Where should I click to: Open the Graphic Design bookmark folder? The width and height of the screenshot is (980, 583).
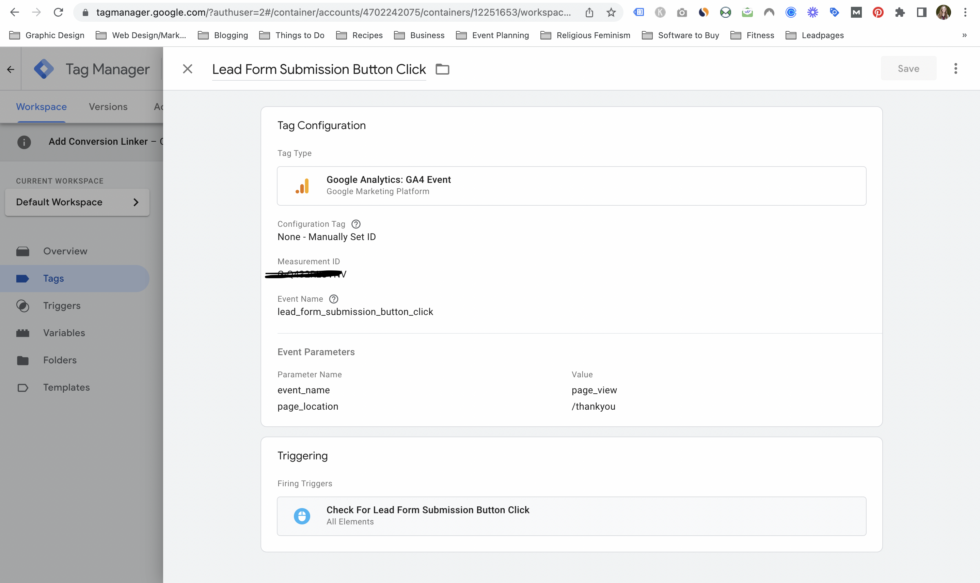47,35
